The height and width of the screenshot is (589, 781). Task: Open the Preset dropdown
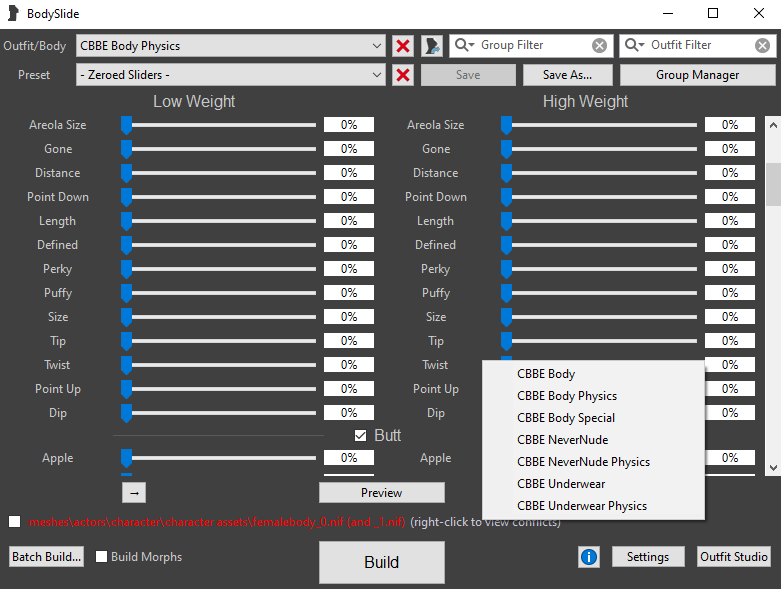(231, 75)
